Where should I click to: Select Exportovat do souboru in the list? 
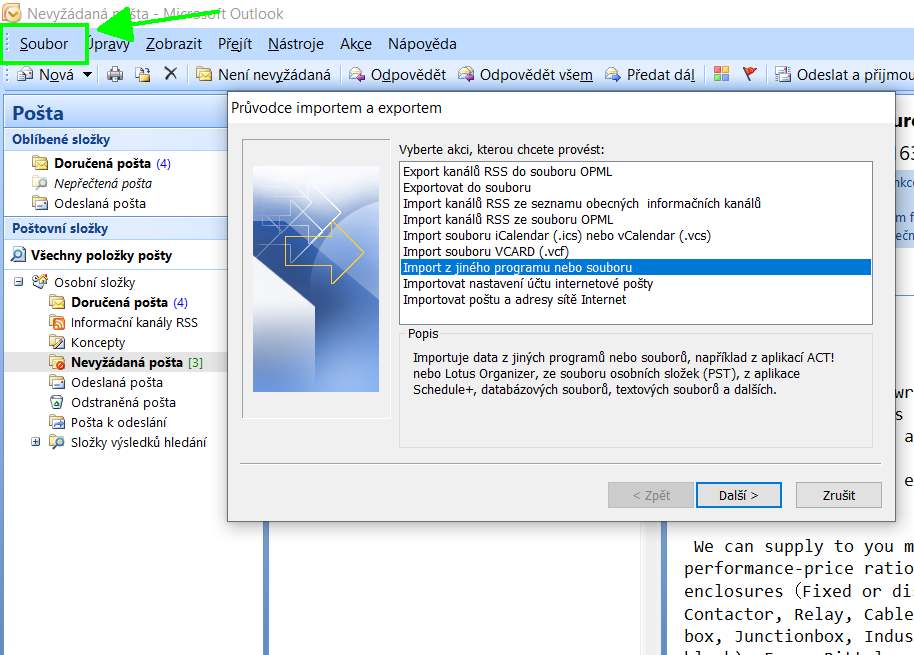[467, 187]
